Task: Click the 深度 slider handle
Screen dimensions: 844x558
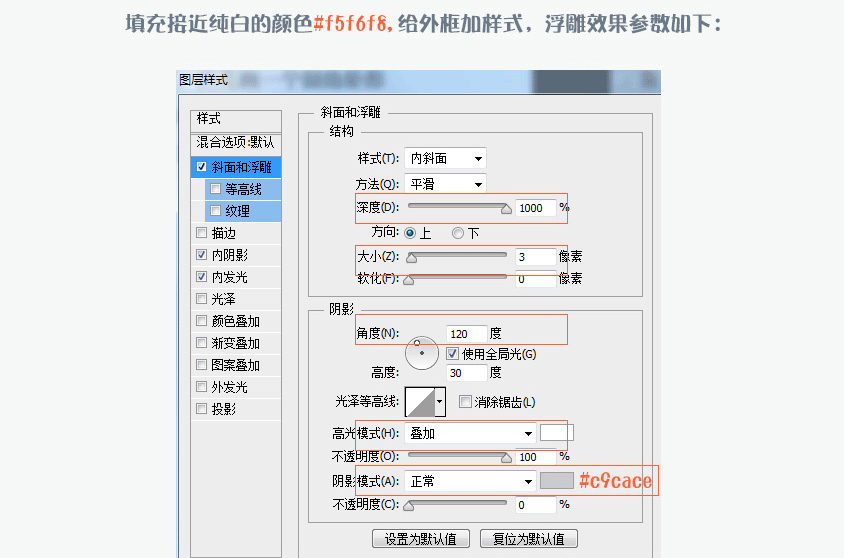Action: pos(506,208)
